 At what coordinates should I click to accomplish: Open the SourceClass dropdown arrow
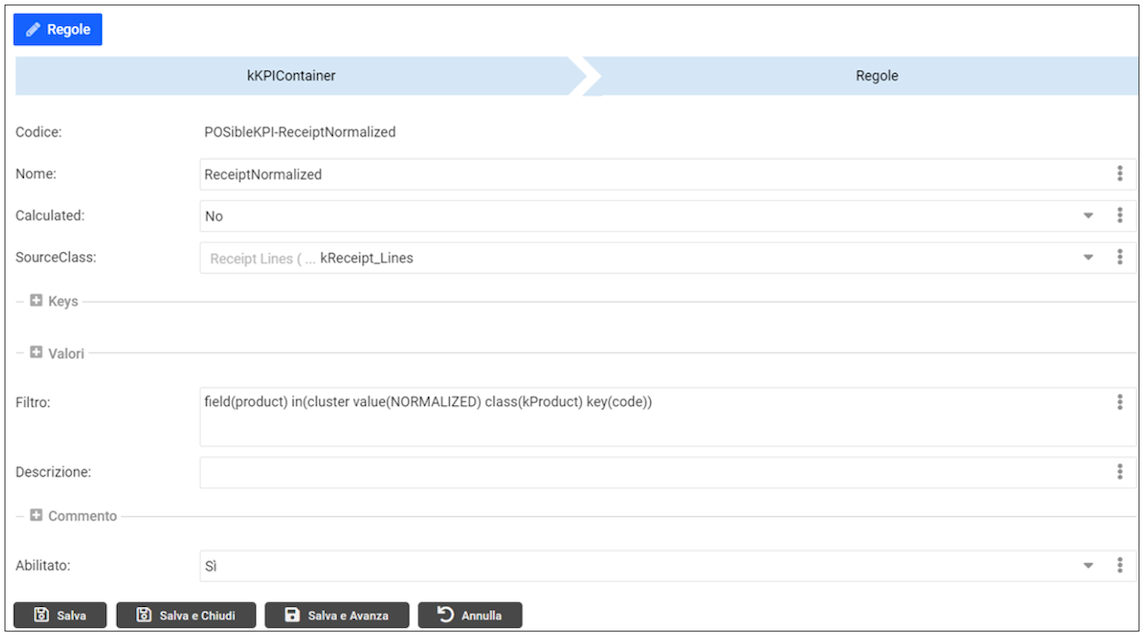pos(1088,258)
